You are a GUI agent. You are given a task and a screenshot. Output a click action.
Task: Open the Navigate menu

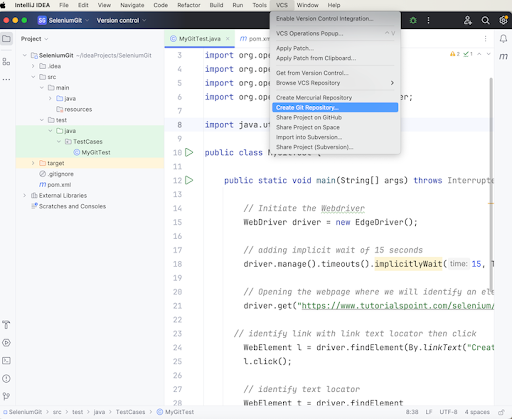(132, 5)
